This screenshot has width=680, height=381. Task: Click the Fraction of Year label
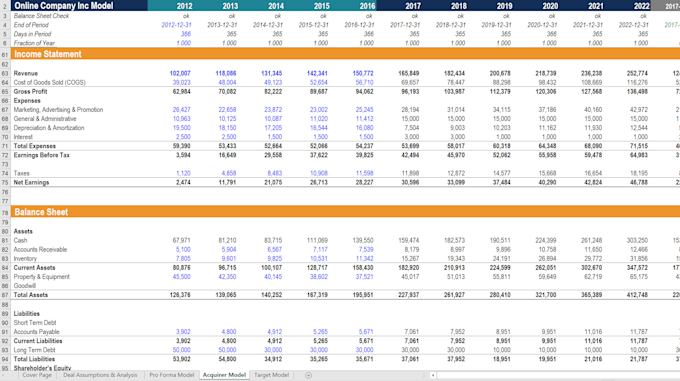tap(34, 43)
